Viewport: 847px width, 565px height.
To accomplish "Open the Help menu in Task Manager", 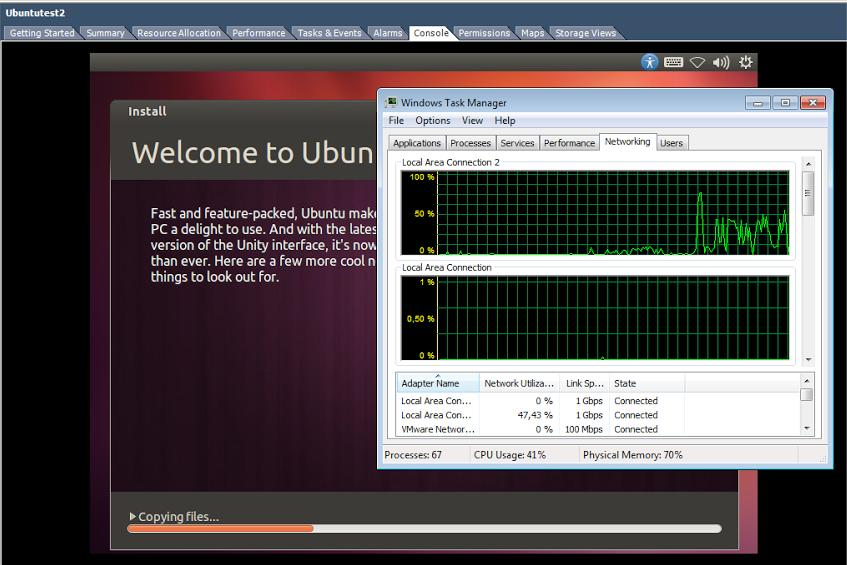I will click(505, 120).
